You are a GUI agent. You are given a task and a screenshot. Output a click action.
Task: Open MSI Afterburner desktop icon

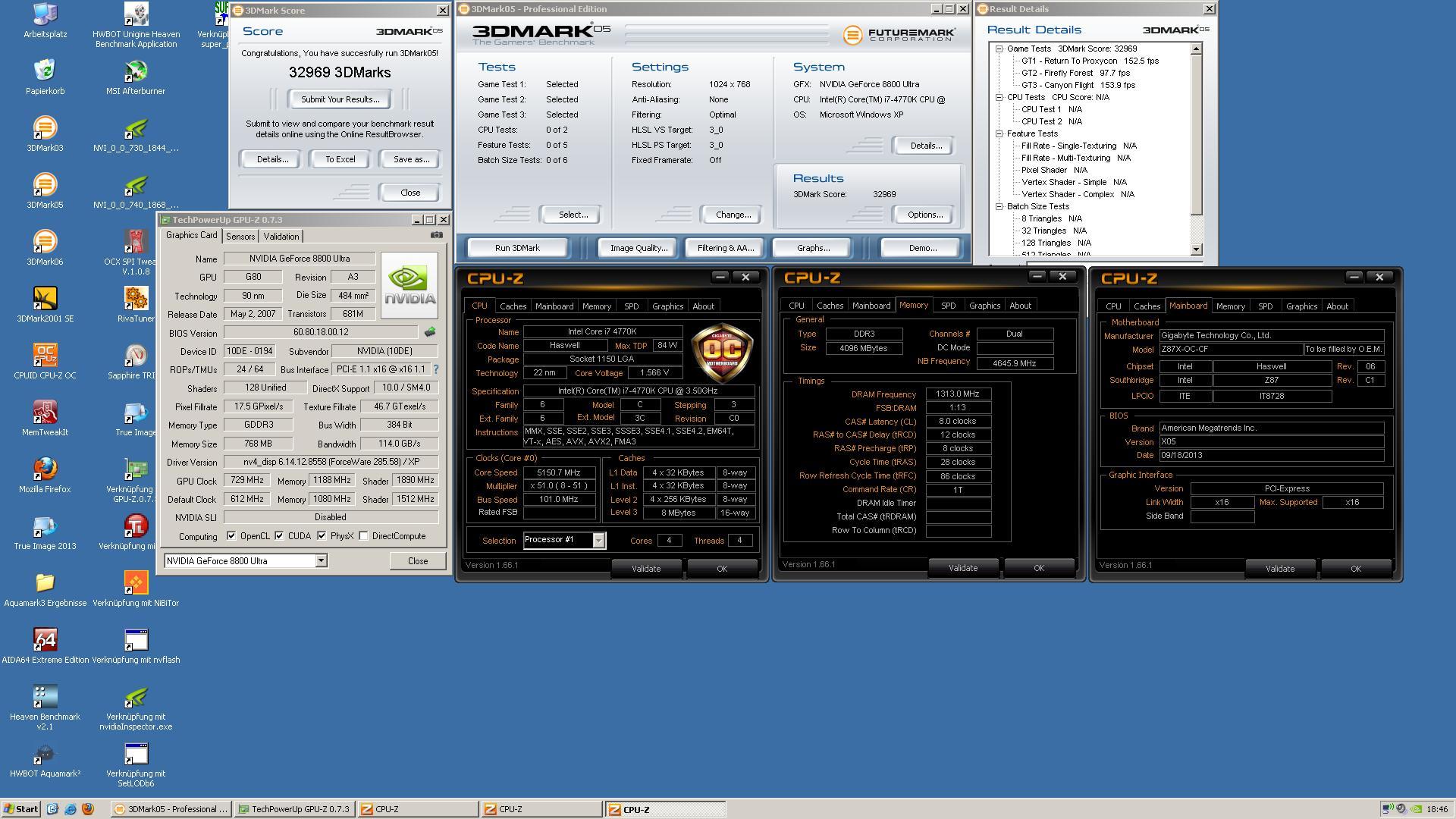tap(136, 77)
